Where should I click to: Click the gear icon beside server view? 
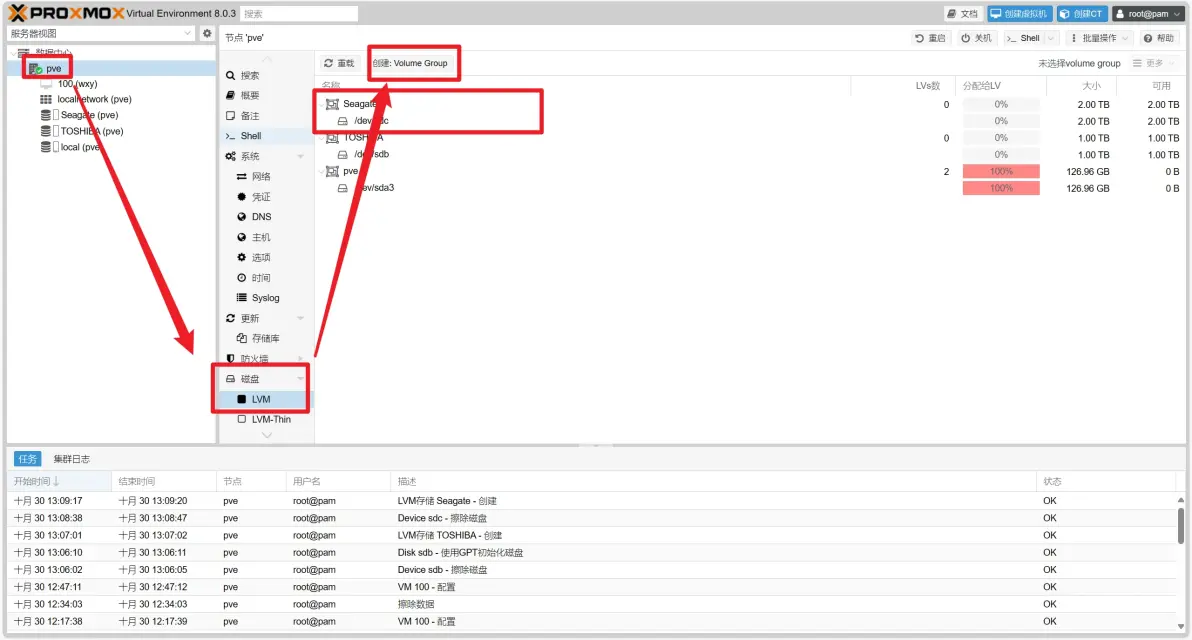[x=207, y=33]
